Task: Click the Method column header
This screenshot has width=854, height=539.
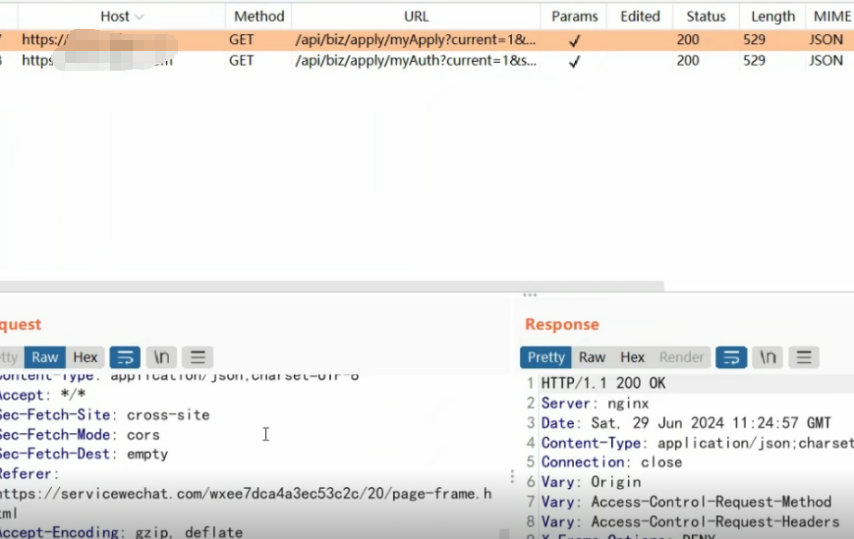Action: pyautogui.click(x=259, y=16)
